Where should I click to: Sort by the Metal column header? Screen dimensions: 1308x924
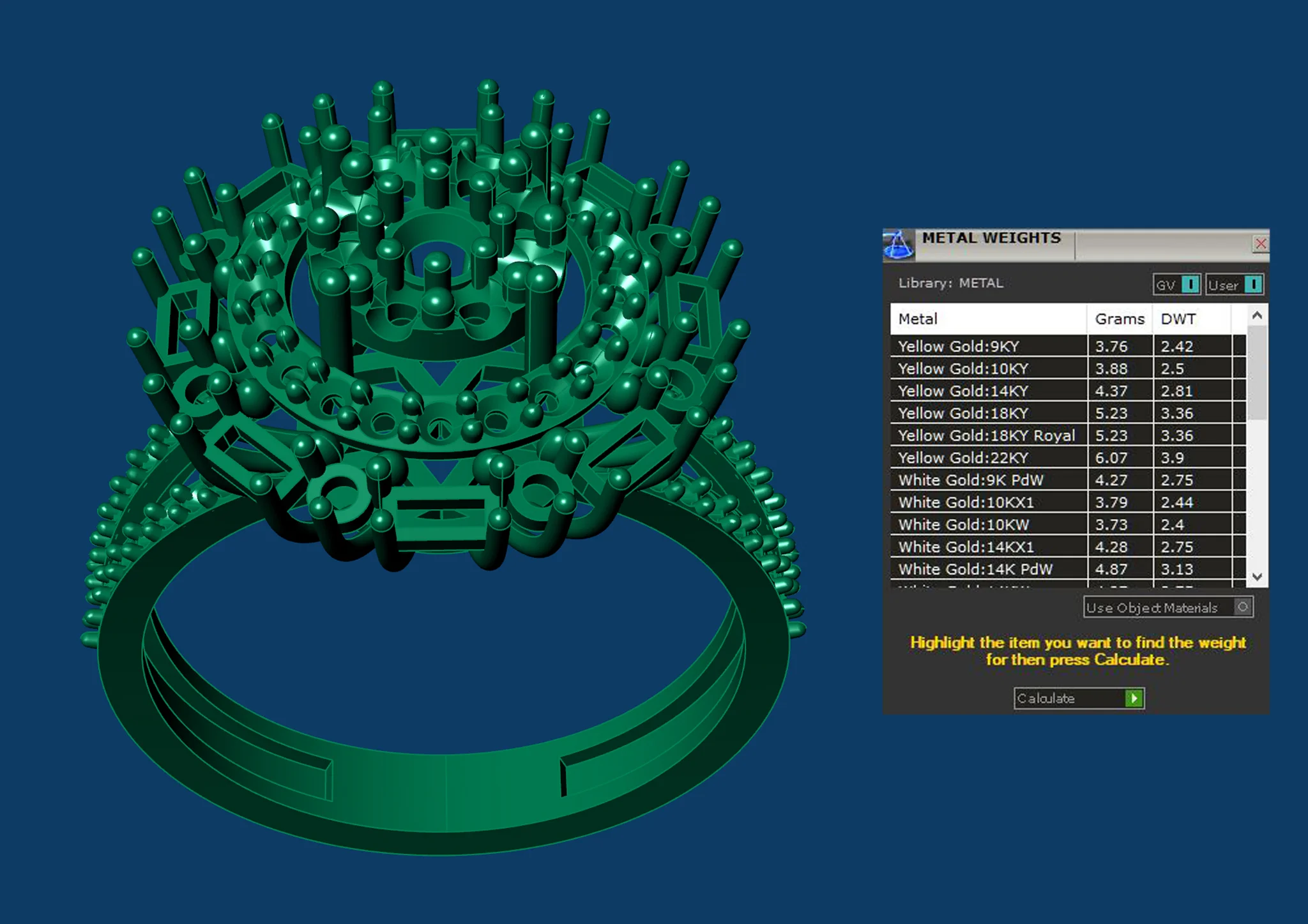pos(989,319)
